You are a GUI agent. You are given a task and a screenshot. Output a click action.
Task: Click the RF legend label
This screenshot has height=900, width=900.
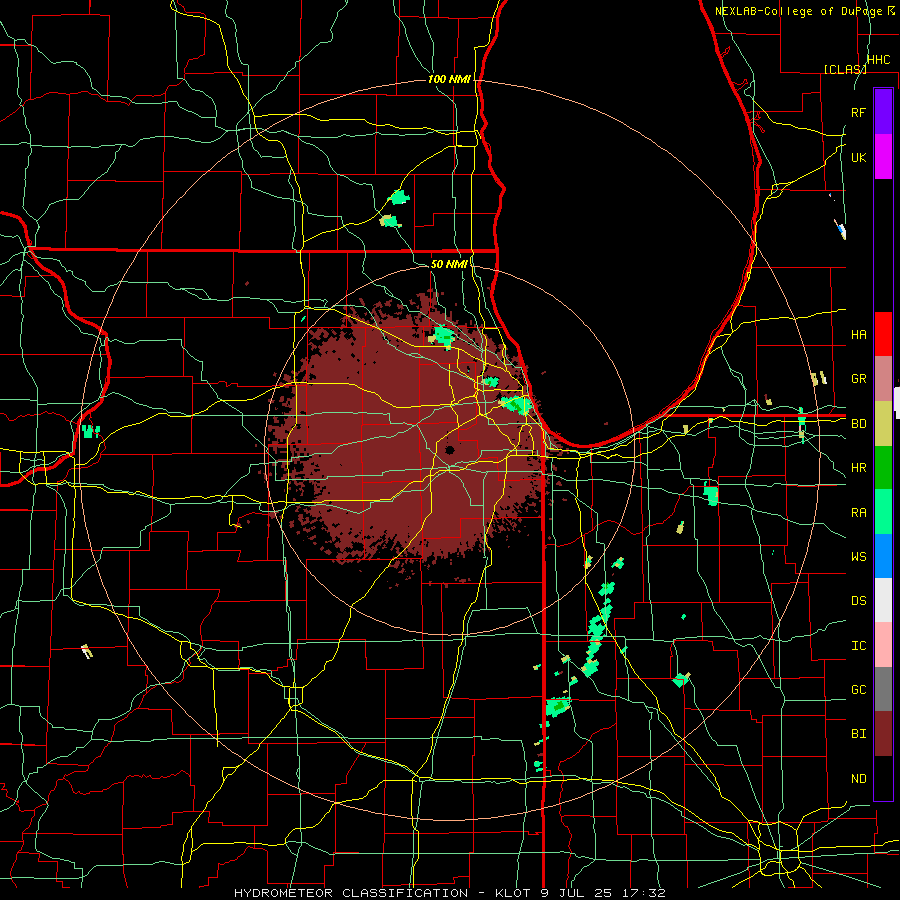pos(858,112)
